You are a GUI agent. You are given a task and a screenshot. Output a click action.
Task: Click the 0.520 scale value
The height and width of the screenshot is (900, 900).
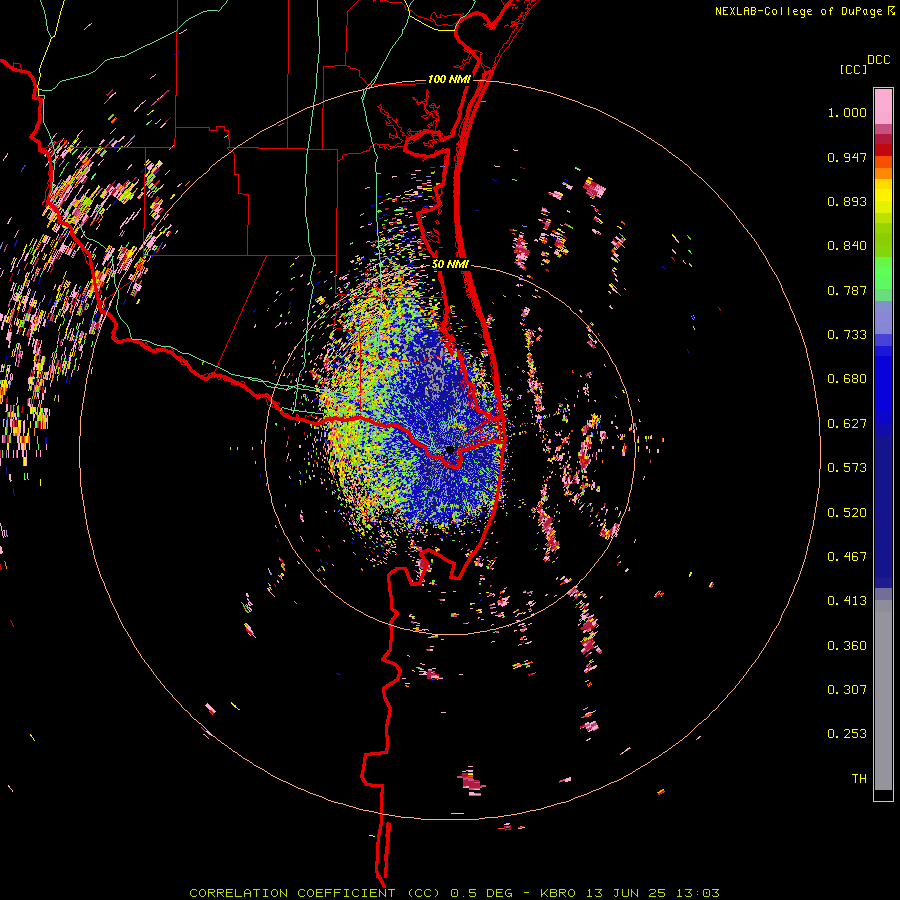[x=847, y=513]
